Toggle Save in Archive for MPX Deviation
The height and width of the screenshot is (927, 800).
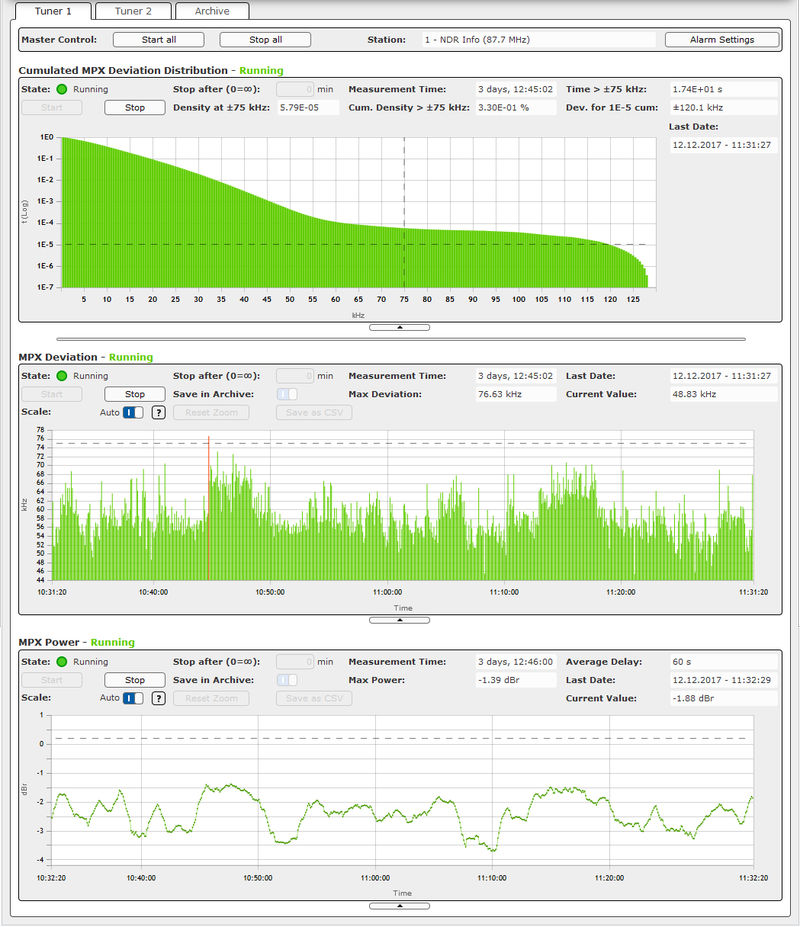click(287, 394)
